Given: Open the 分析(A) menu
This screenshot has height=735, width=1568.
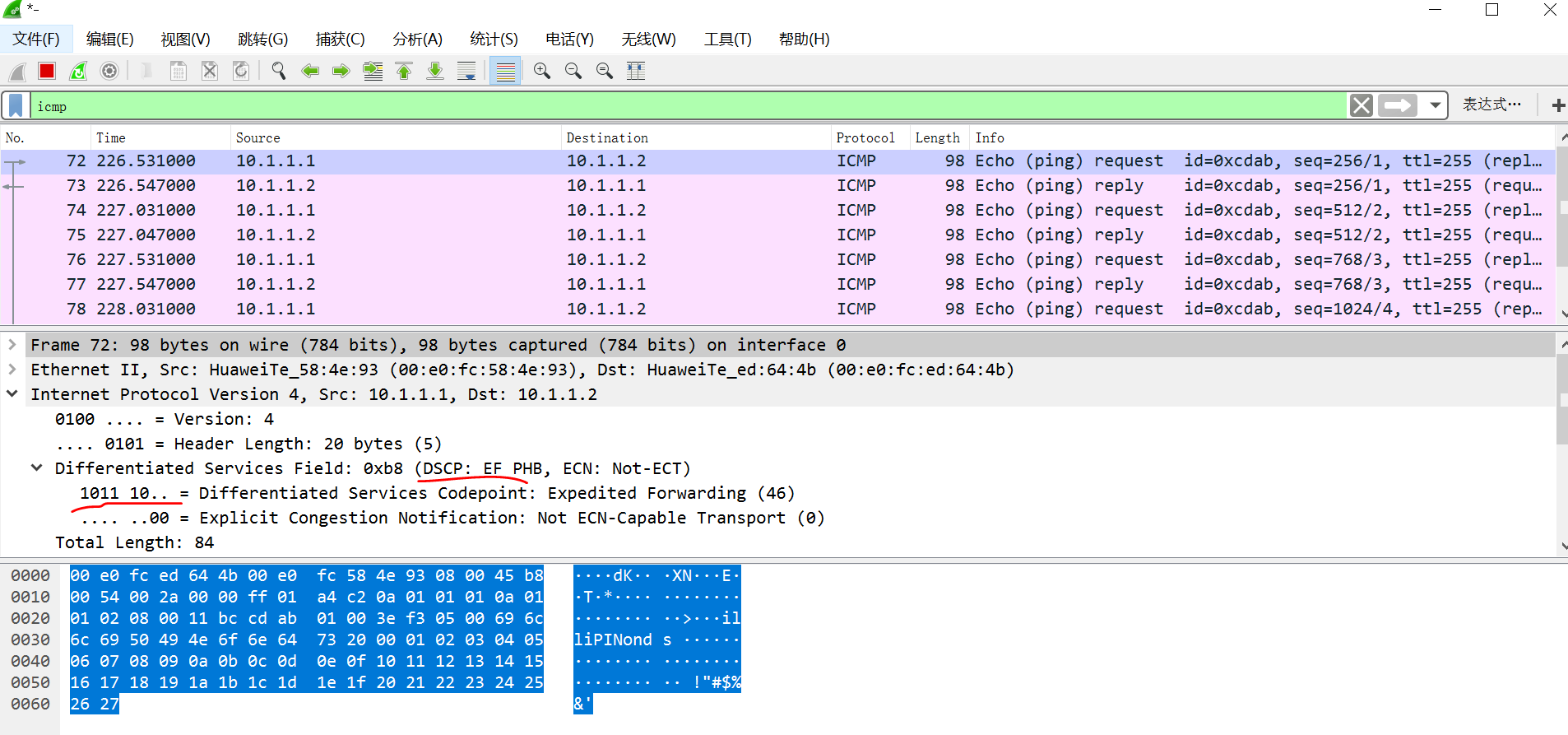Looking at the screenshot, I should pyautogui.click(x=418, y=39).
